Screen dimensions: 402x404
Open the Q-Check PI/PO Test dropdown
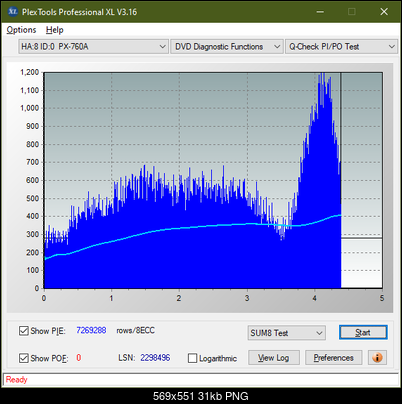(x=341, y=47)
